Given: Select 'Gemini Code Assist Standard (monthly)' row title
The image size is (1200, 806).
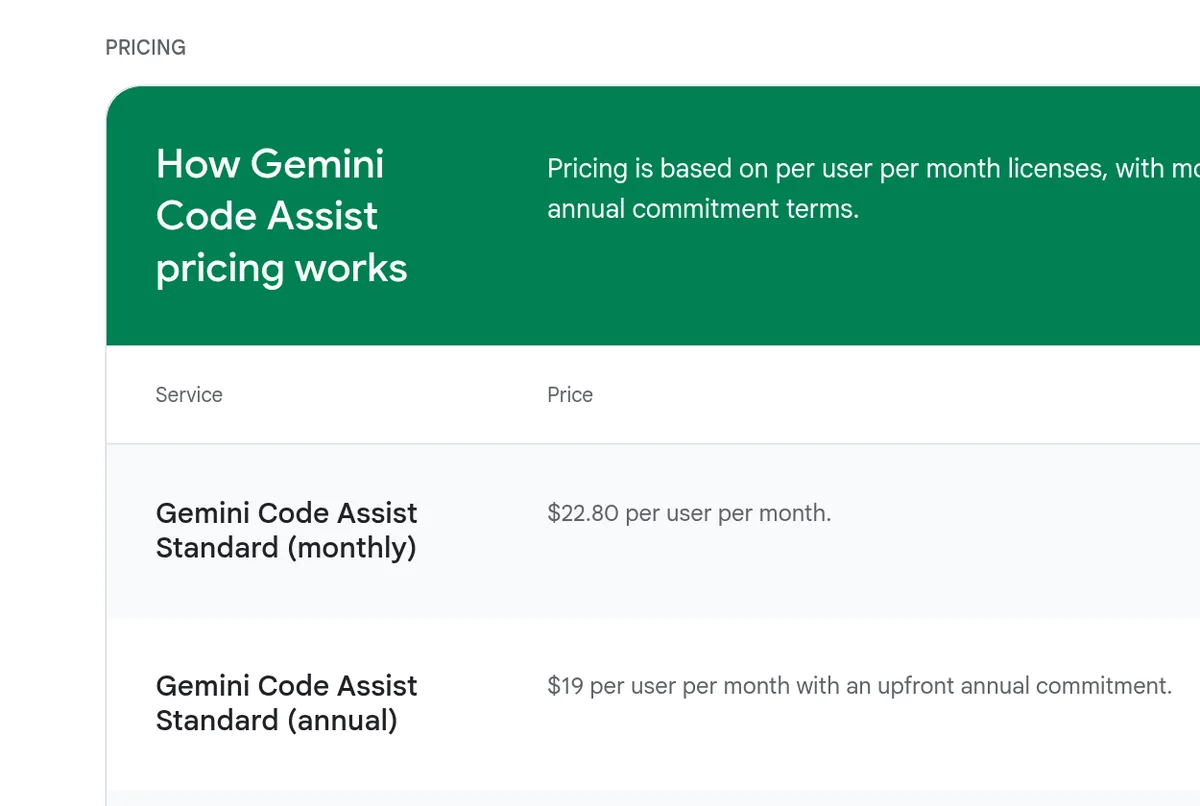Looking at the screenshot, I should [287, 530].
